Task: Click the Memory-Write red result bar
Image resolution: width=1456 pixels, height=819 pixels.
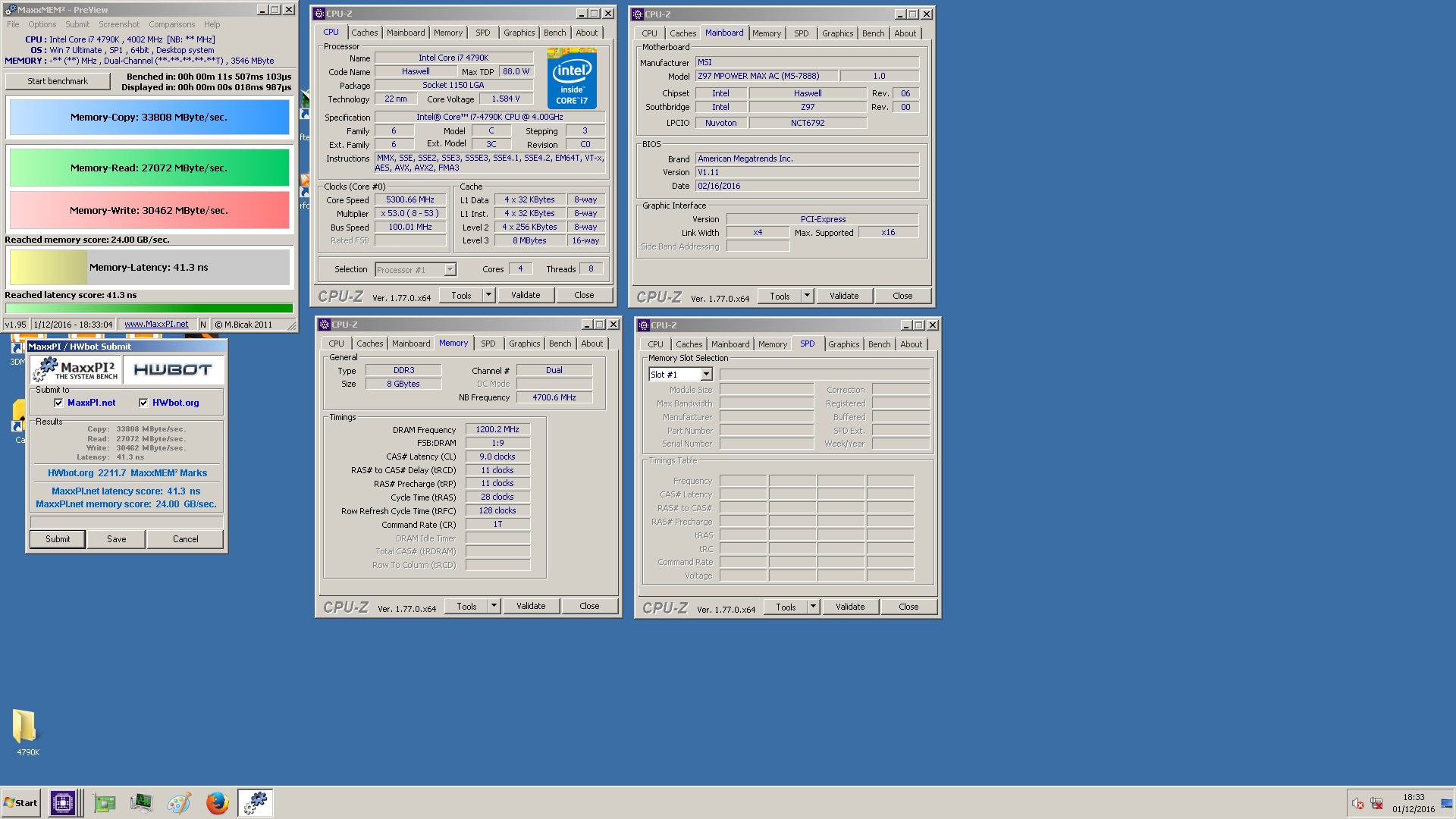Action: tap(149, 210)
